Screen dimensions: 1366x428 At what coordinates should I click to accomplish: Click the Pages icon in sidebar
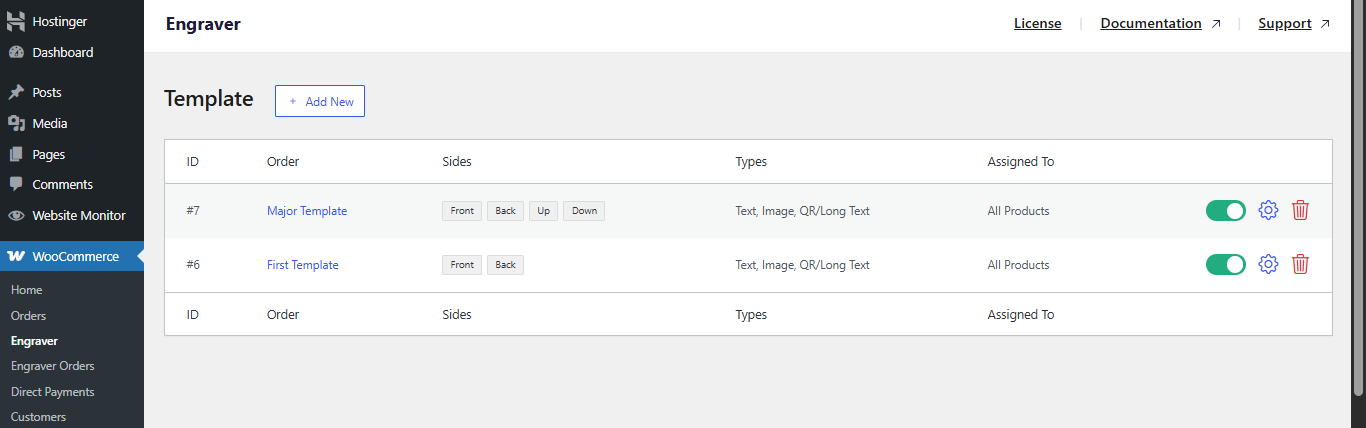point(16,154)
